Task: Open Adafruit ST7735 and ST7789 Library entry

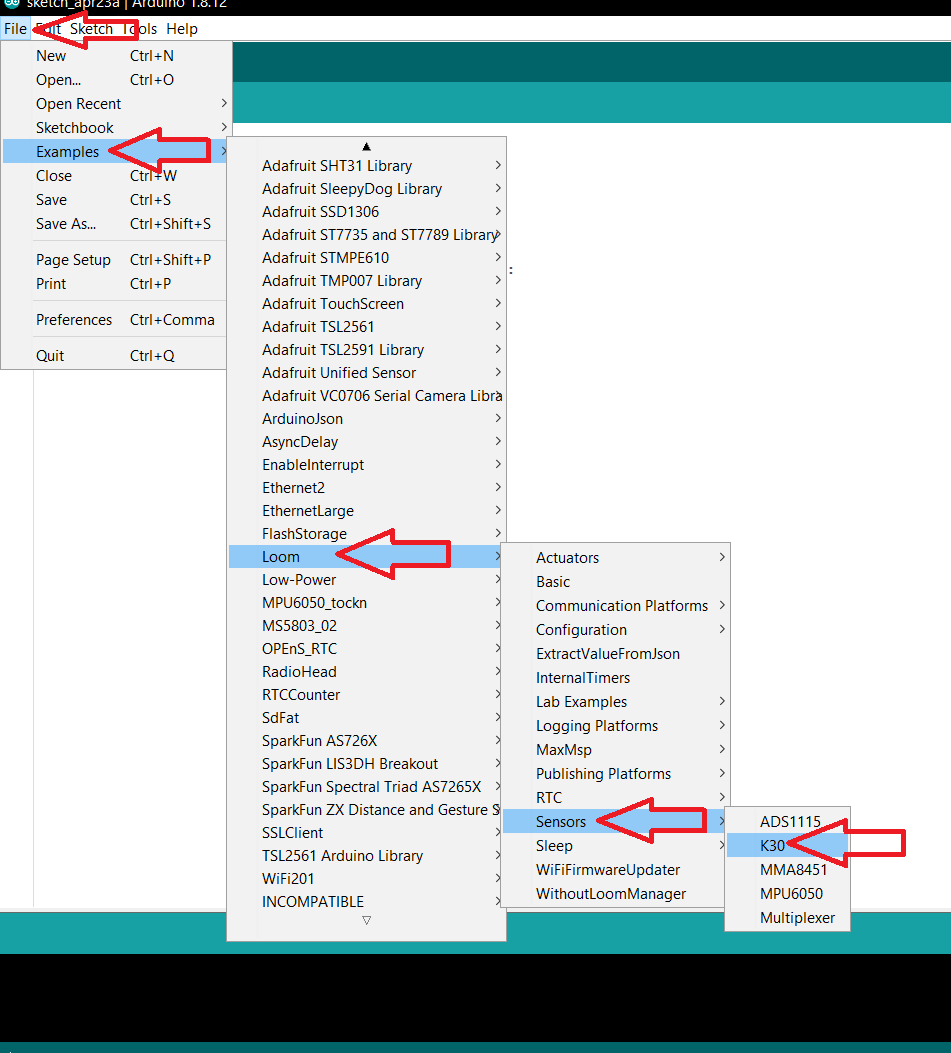Action: (x=366, y=235)
